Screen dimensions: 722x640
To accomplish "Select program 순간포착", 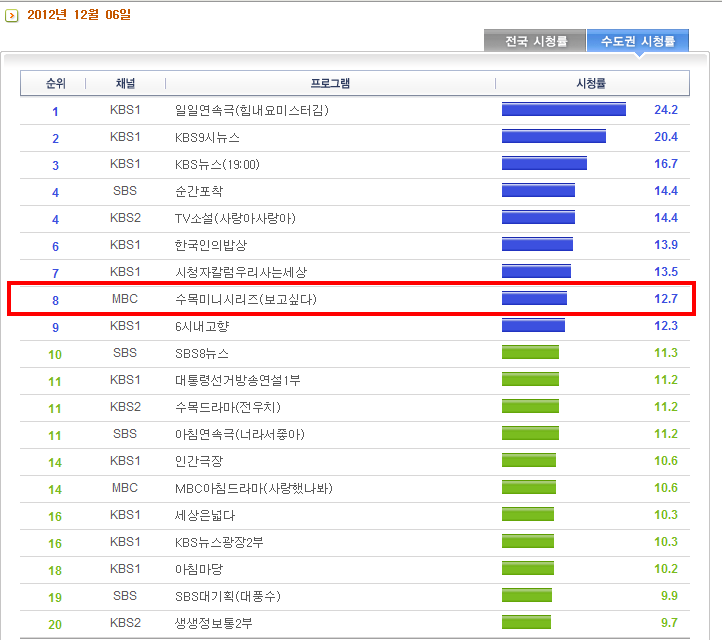I will pos(198,192).
